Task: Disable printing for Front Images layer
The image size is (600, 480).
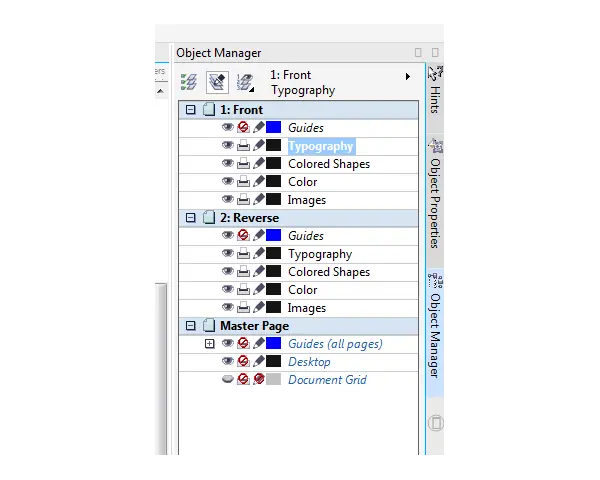Action: [x=243, y=199]
